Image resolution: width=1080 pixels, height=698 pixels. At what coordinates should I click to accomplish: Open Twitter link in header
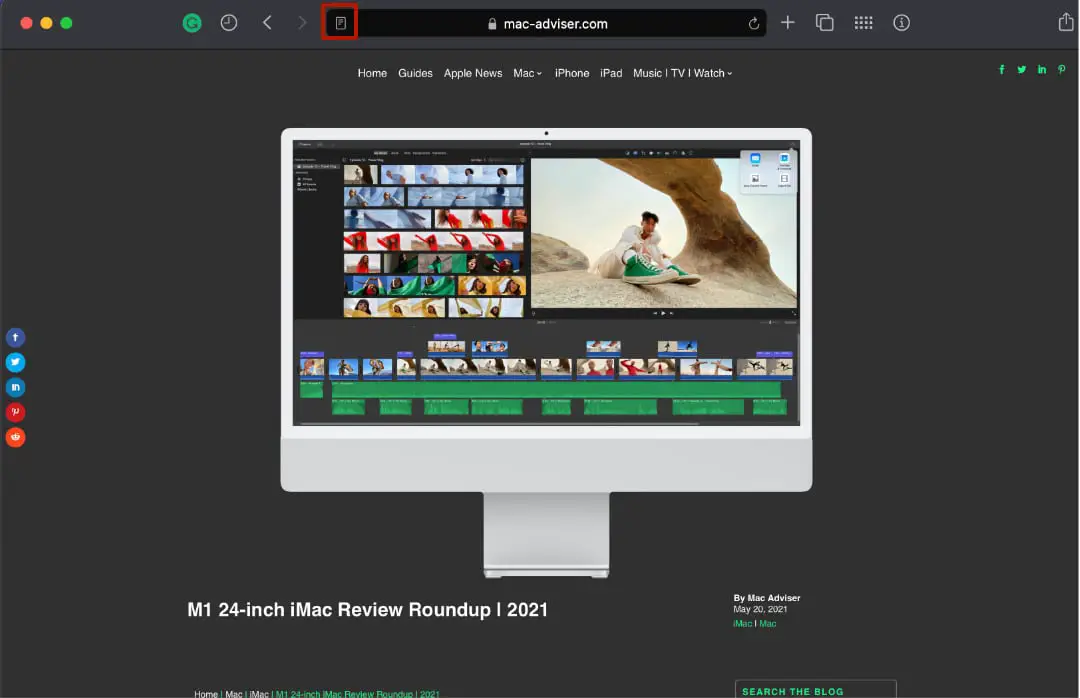pos(1021,70)
